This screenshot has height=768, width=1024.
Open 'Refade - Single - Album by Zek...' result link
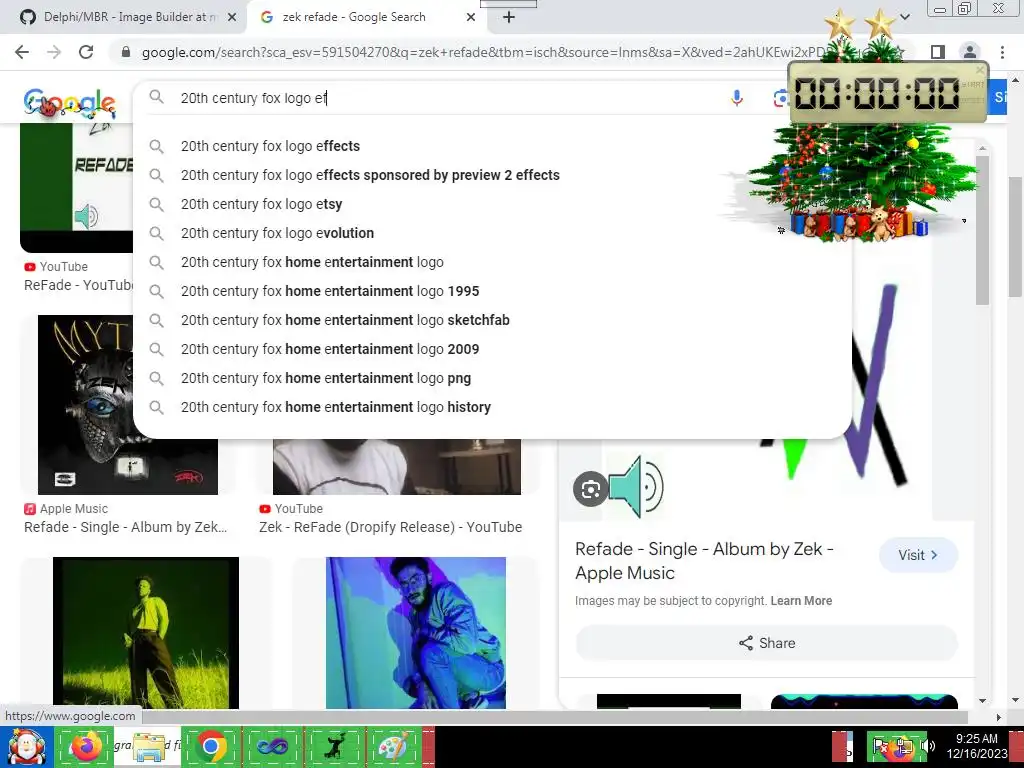coord(125,527)
